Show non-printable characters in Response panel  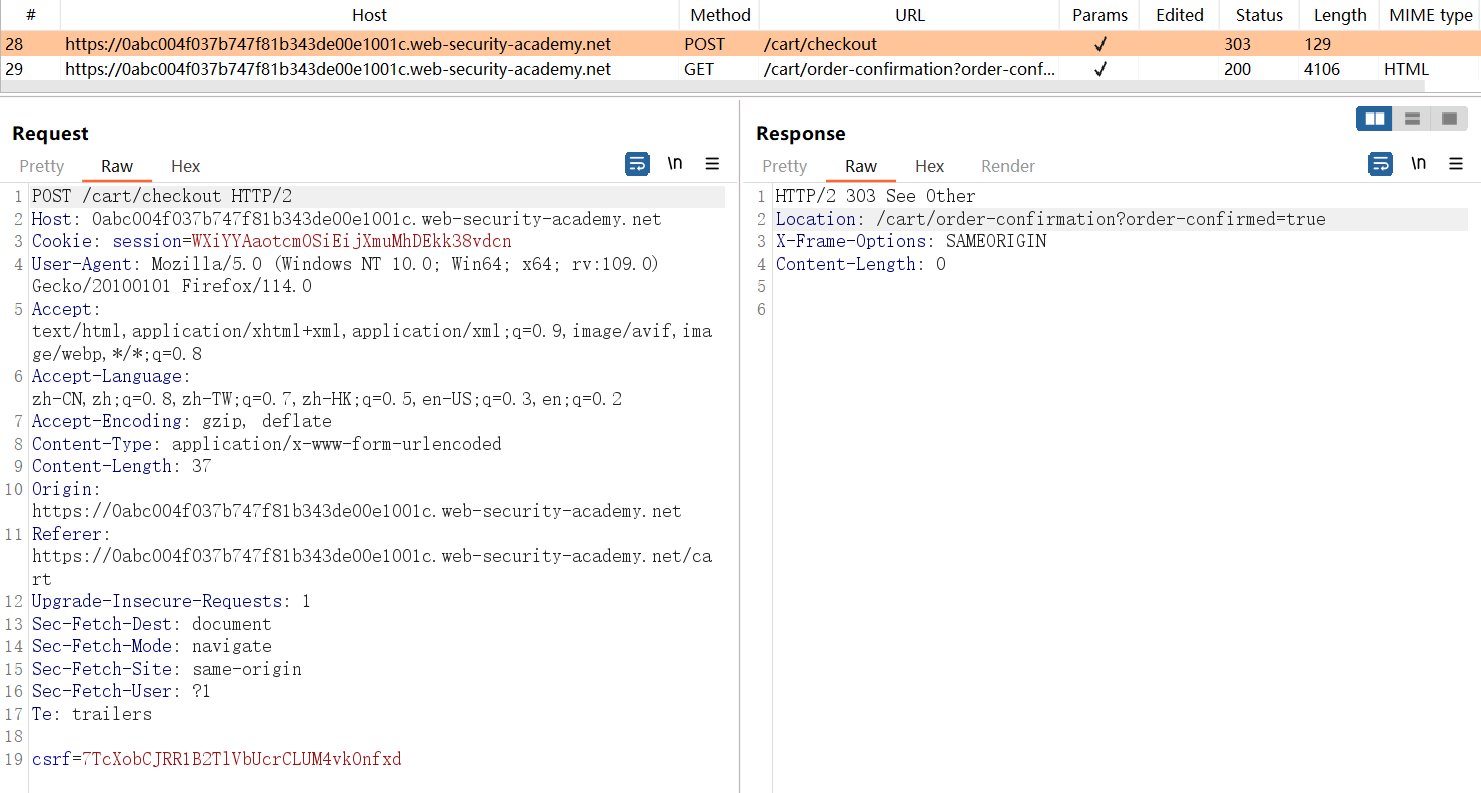pyautogui.click(x=1418, y=164)
